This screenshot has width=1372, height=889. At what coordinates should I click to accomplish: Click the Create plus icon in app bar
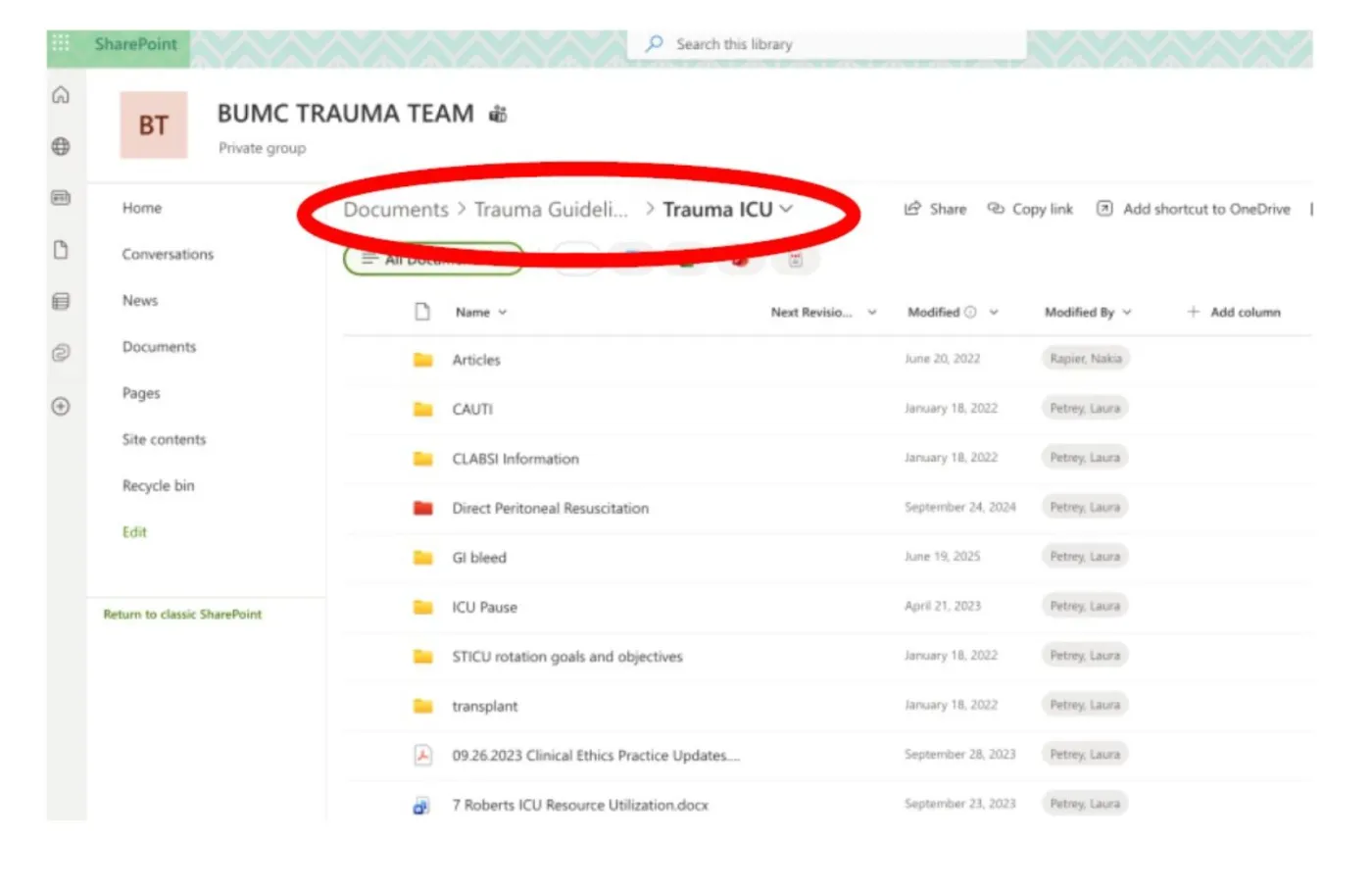tap(61, 406)
